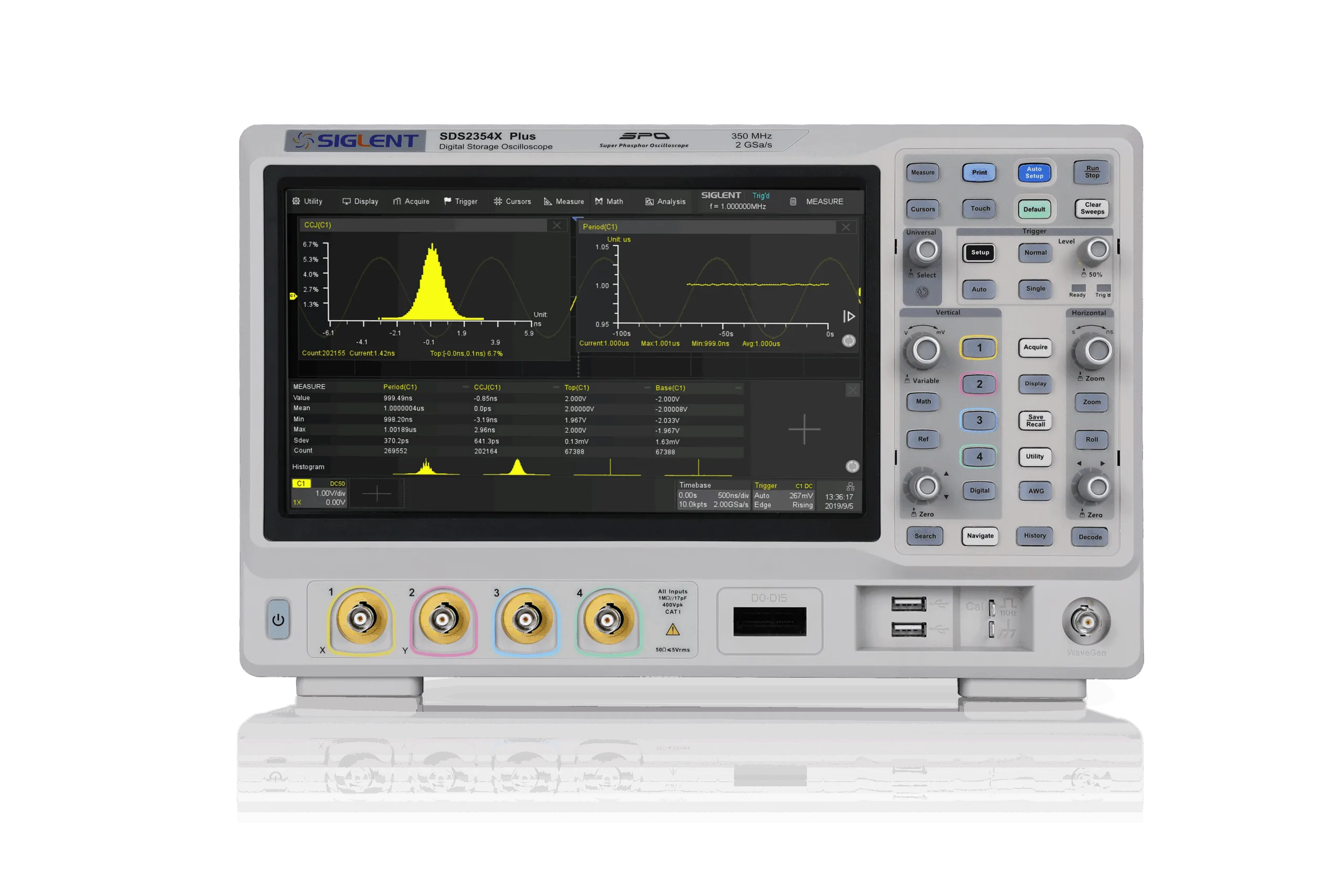Click the C1 channel info box
Viewport: 1344px width, 896px height.
(x=319, y=492)
